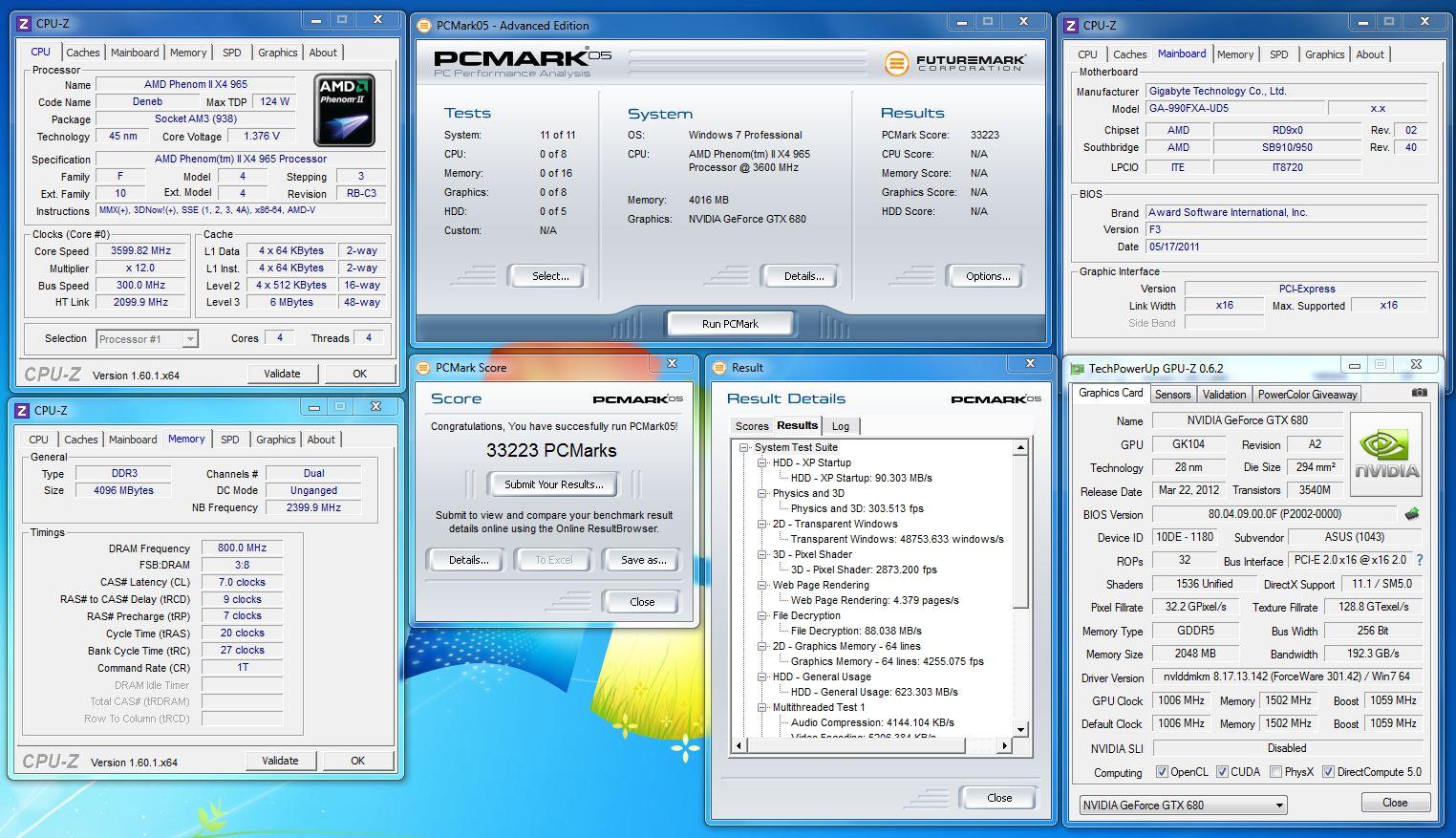Image resolution: width=1456 pixels, height=838 pixels.
Task: Click the PCMark Score window title icon
Action: (423, 368)
